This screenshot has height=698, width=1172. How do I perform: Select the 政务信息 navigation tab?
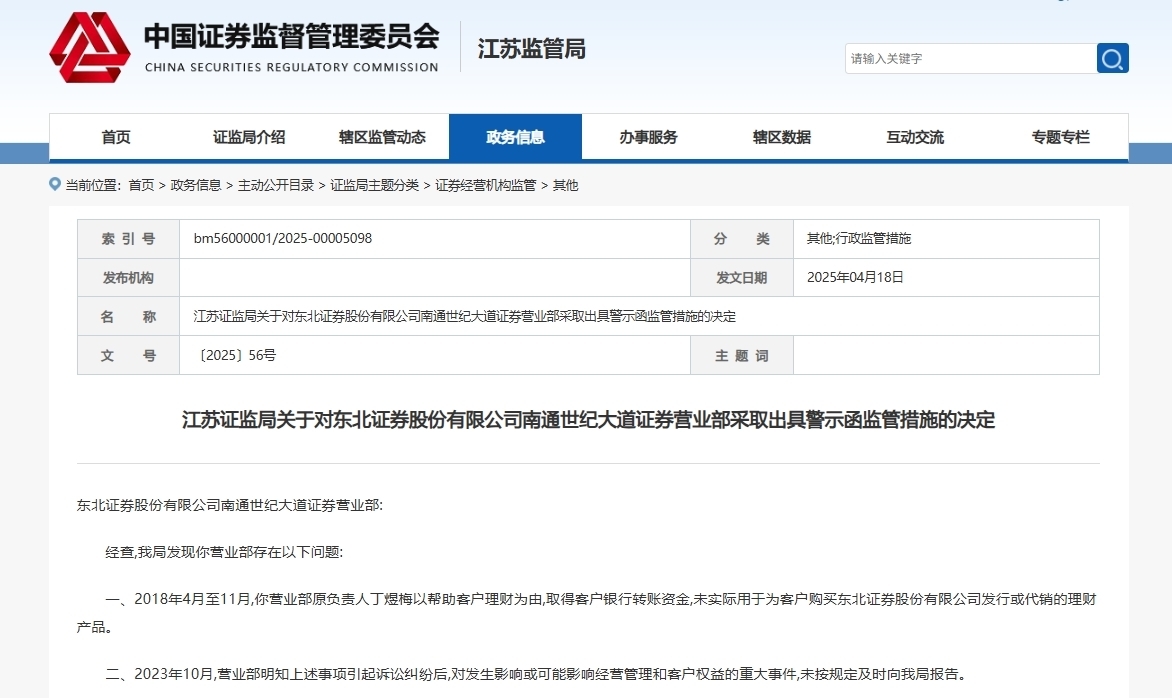tap(515, 137)
